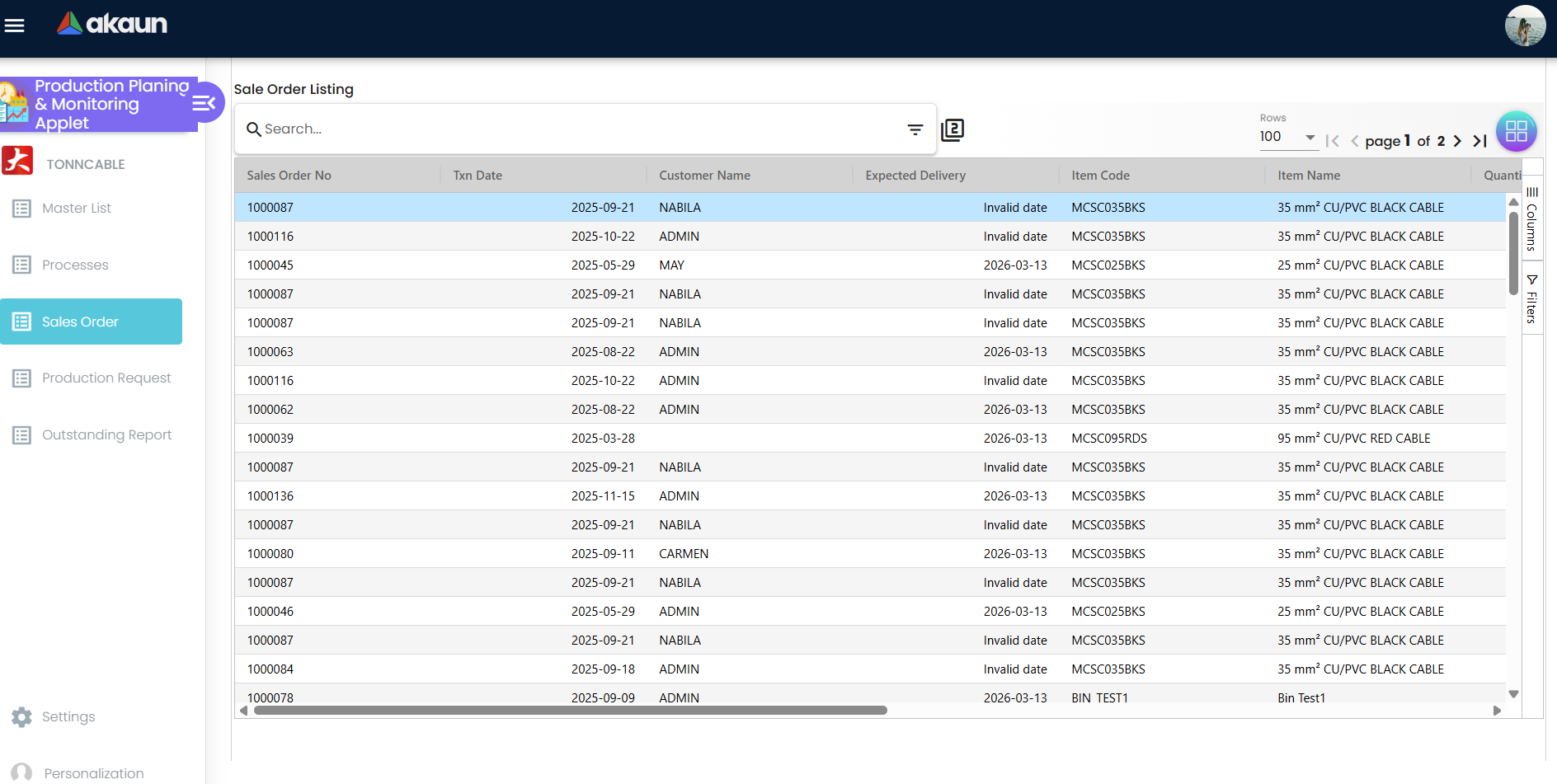Go to the next page of results
The height and width of the screenshot is (784, 1557).
(x=1458, y=141)
